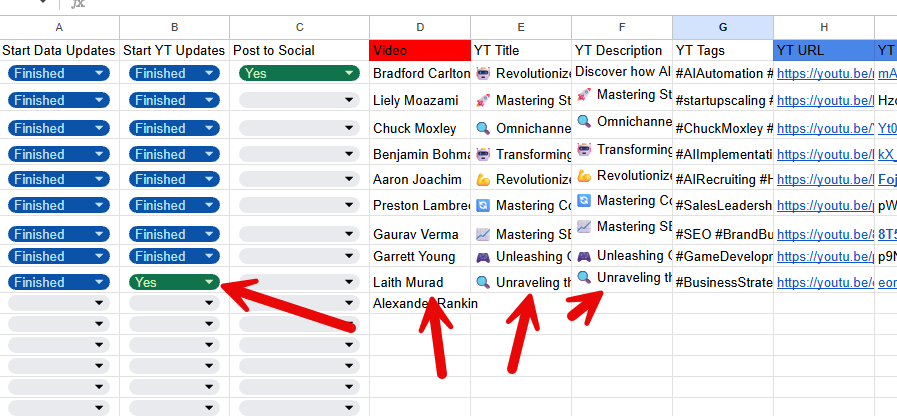
Task: Click chart emoji in Gaurav Verma's YT Title
Action: [x=483, y=235]
